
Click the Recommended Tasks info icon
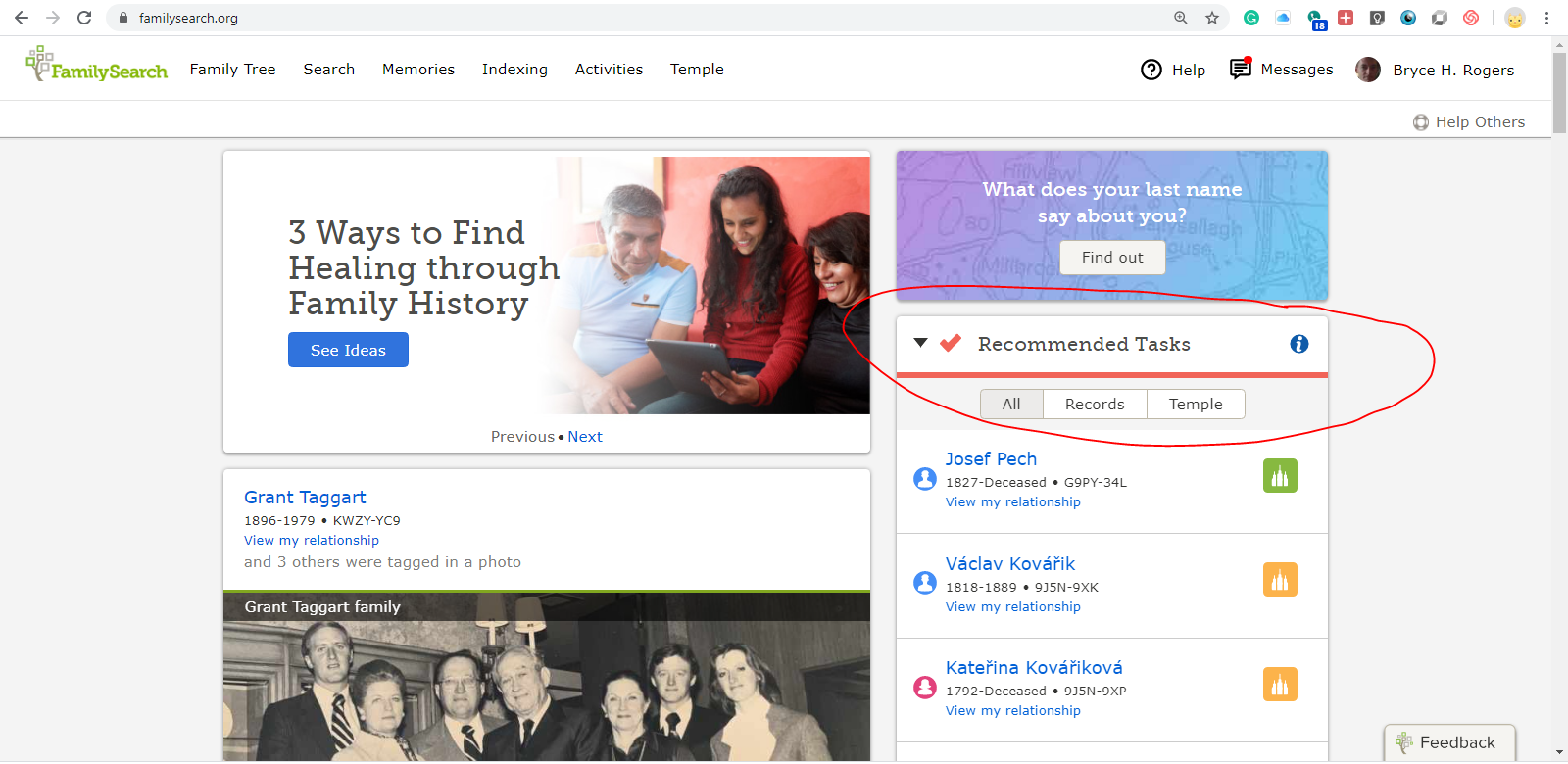pos(1299,344)
